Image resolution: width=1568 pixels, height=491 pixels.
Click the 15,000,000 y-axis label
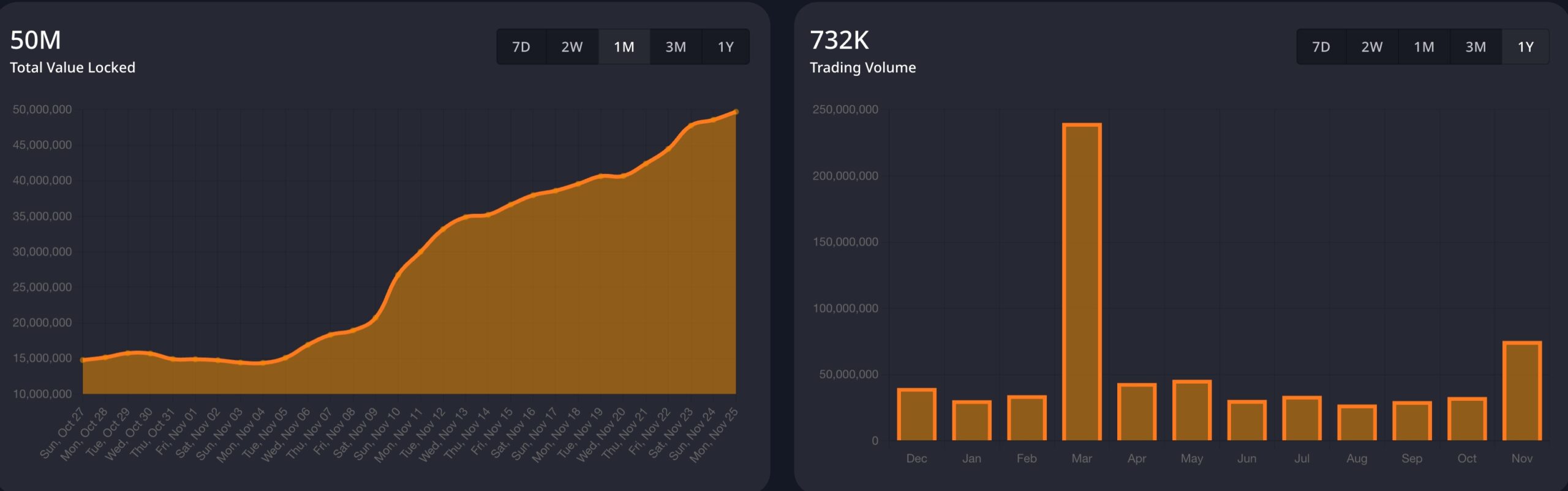(x=42, y=358)
